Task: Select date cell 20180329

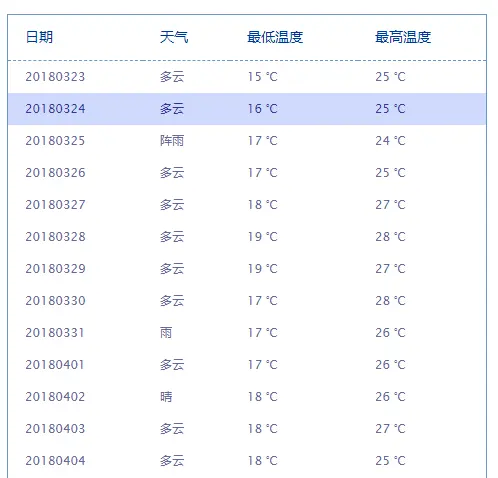Action: pyautogui.click(x=55, y=269)
